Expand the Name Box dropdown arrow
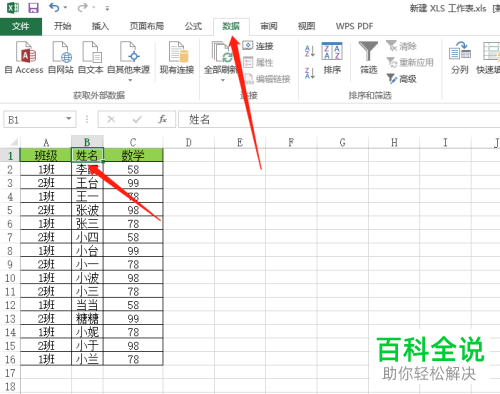The image size is (500, 394). click(69, 119)
